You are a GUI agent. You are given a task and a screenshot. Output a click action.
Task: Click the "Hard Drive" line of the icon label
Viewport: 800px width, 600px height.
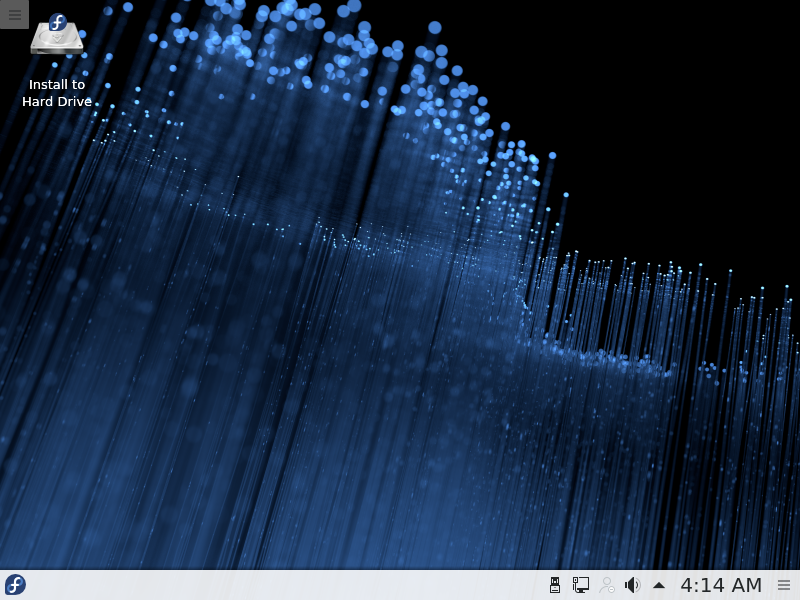point(57,101)
